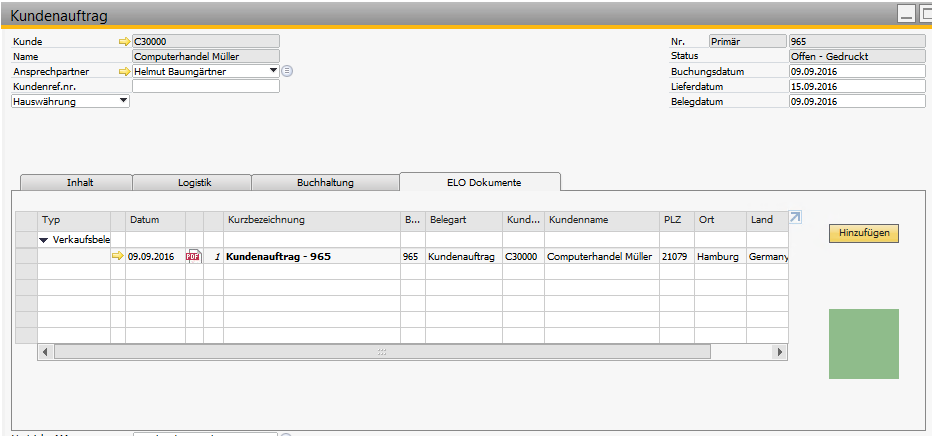Click the Primär series field
This screenshot has width=932, height=436.
tap(748, 42)
